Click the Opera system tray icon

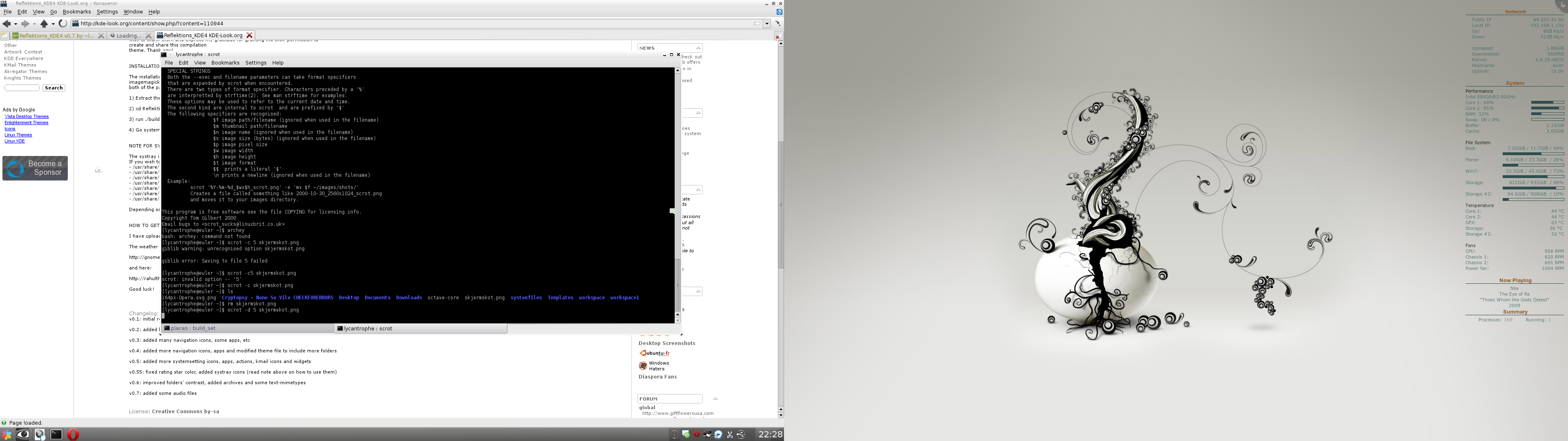click(696, 434)
